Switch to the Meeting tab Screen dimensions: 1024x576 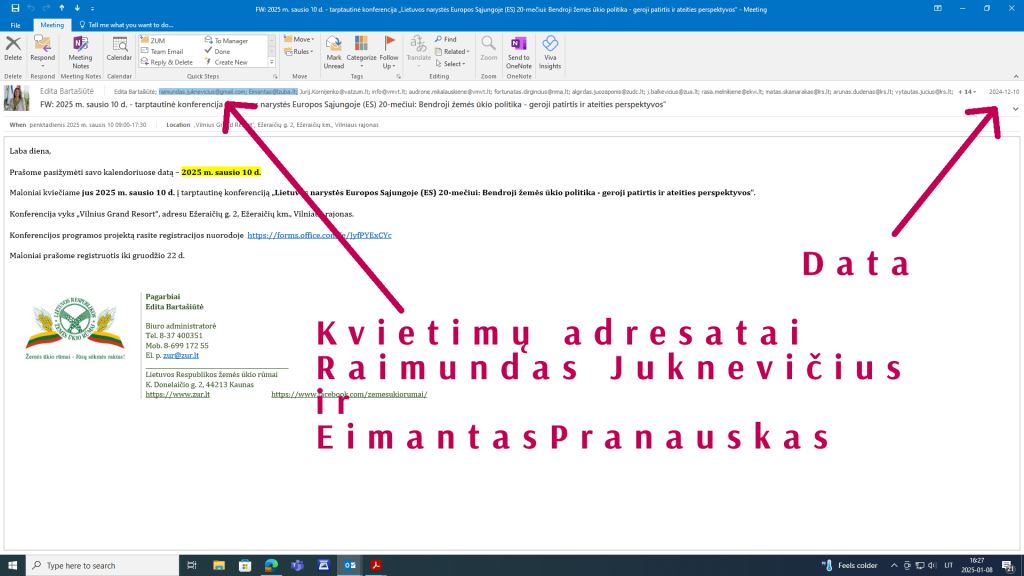pyautogui.click(x=52, y=24)
